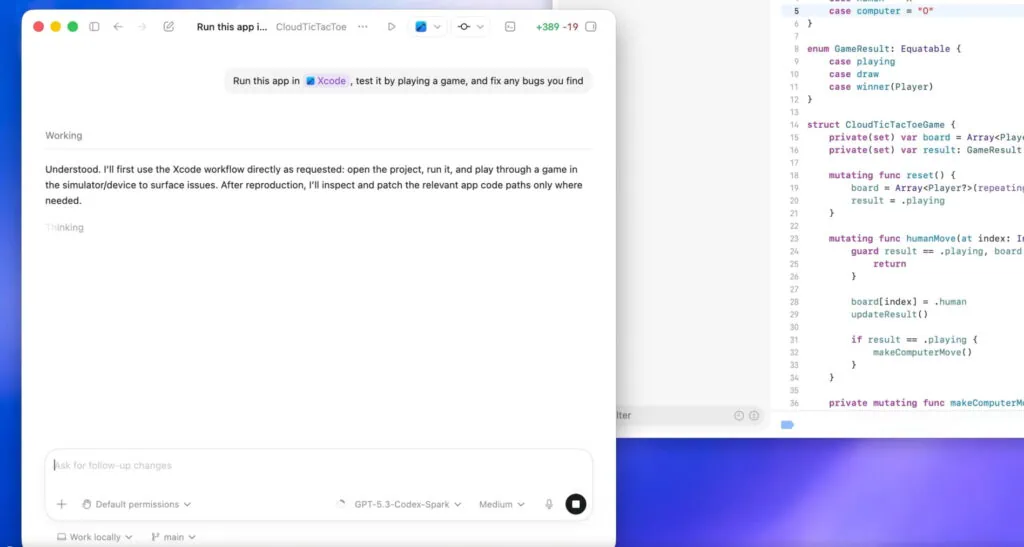Click line 8 'enum GameResult: Equatable' in Xcode
The height and width of the screenshot is (547, 1024).
click(x=884, y=49)
